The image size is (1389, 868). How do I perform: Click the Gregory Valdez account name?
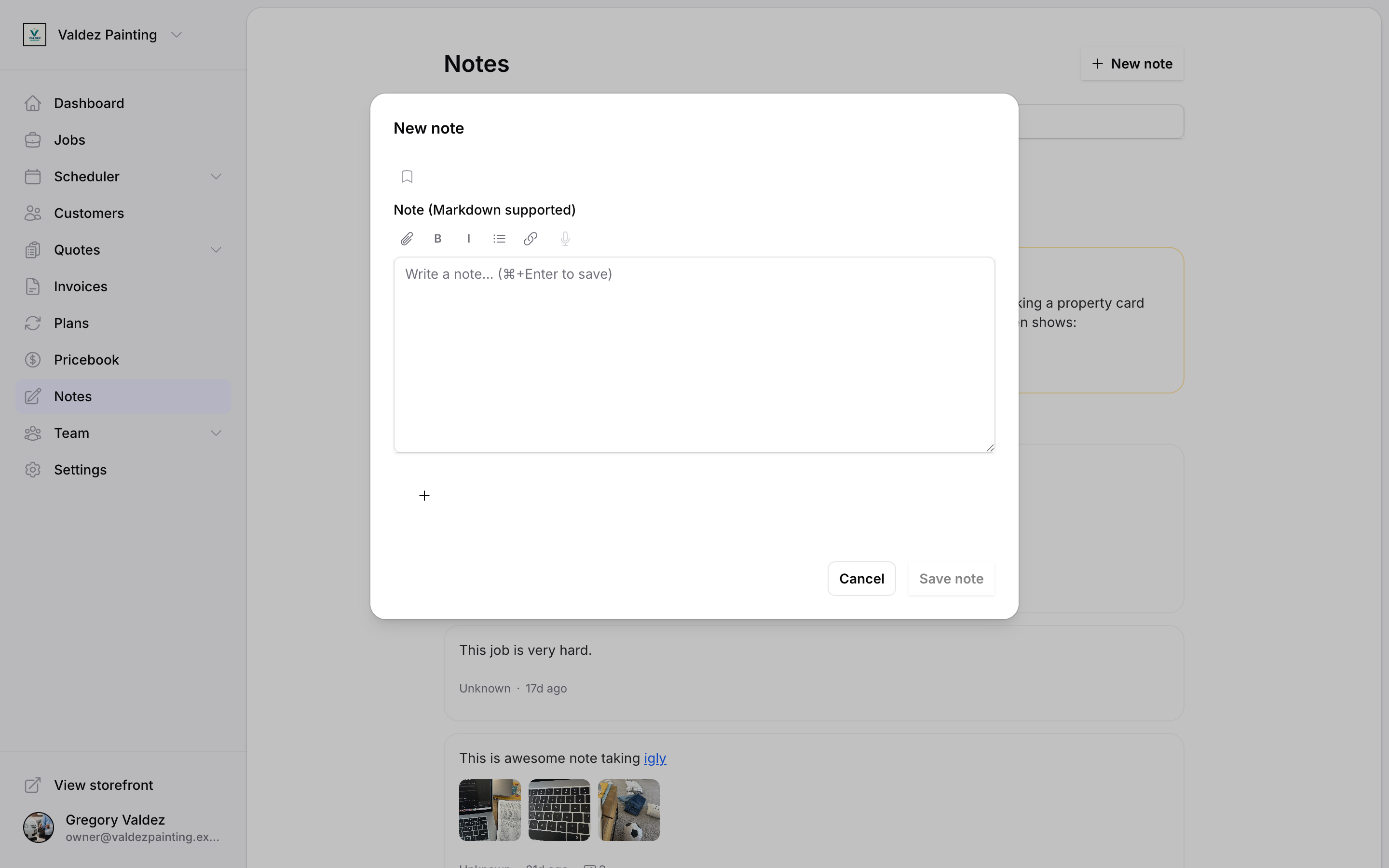point(115,820)
